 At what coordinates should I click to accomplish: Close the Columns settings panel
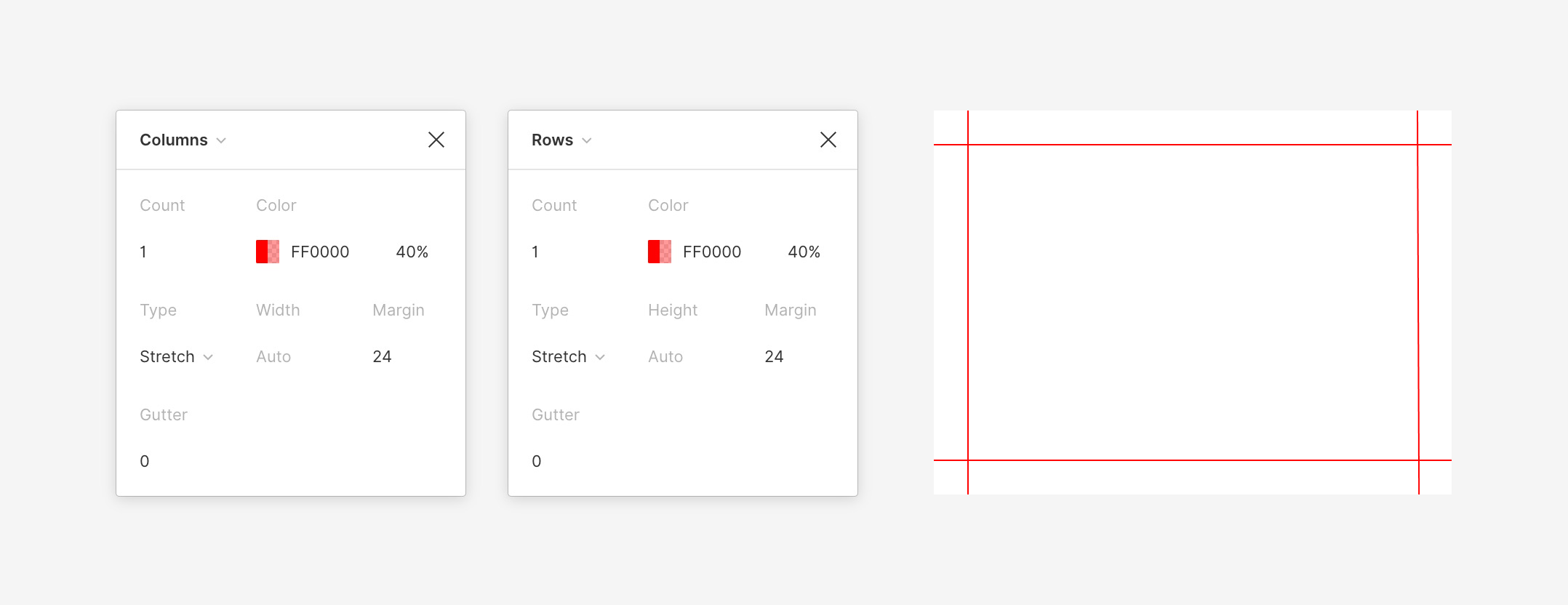coord(436,140)
